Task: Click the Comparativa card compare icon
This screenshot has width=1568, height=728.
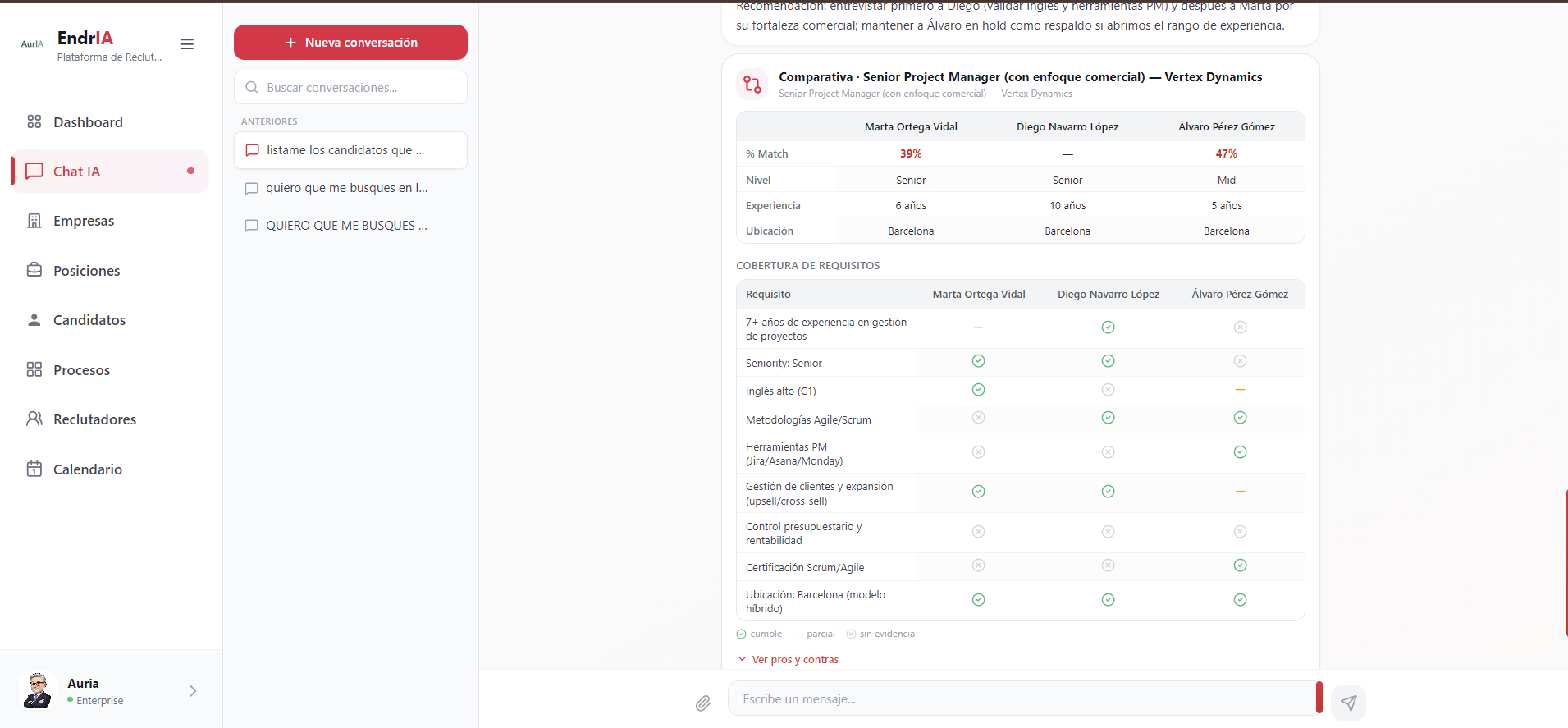Action: (752, 84)
